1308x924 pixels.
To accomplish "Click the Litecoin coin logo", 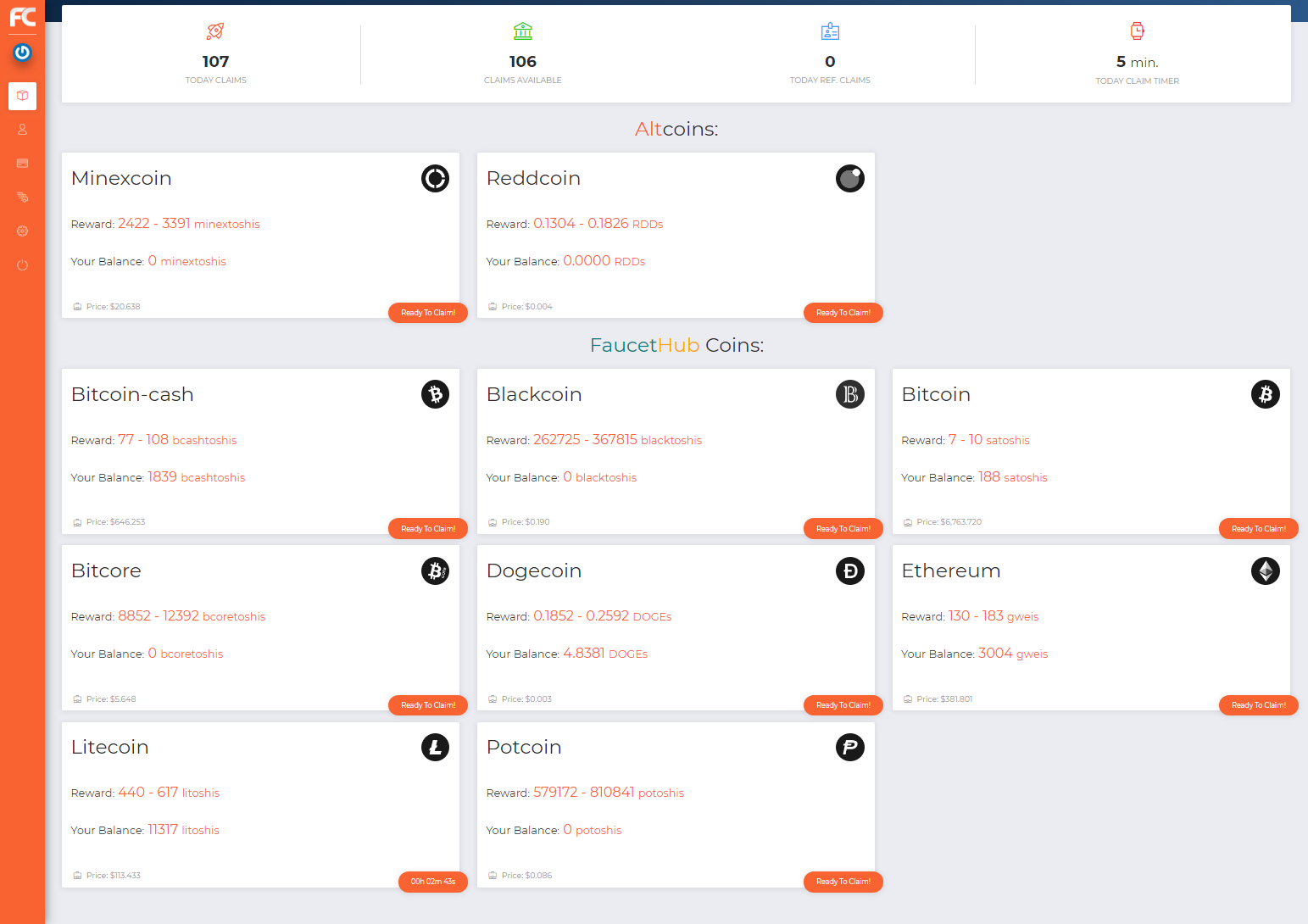I will tap(435, 747).
